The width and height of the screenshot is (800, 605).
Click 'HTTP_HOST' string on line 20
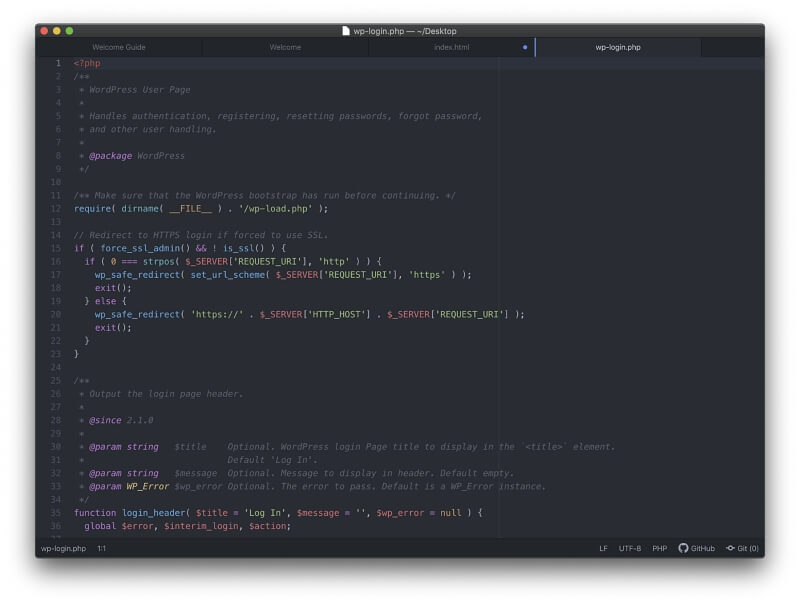coord(337,315)
